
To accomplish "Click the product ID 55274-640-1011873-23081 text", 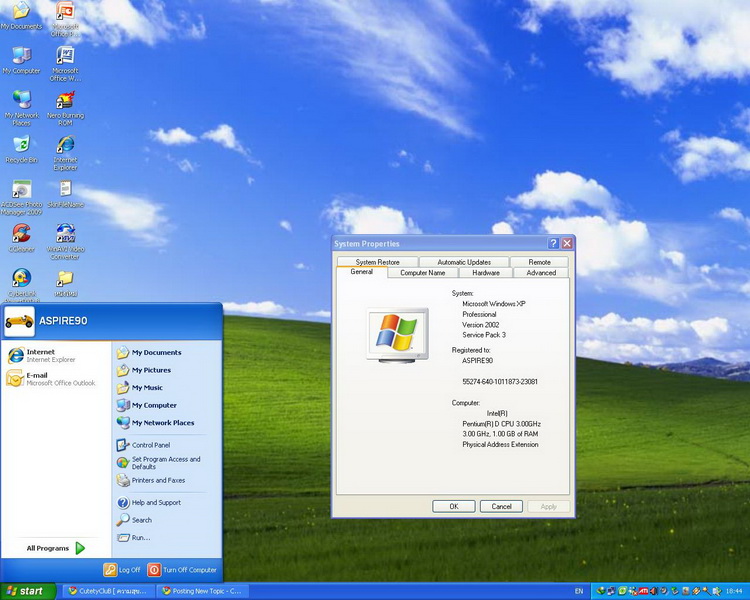I will 500,382.
